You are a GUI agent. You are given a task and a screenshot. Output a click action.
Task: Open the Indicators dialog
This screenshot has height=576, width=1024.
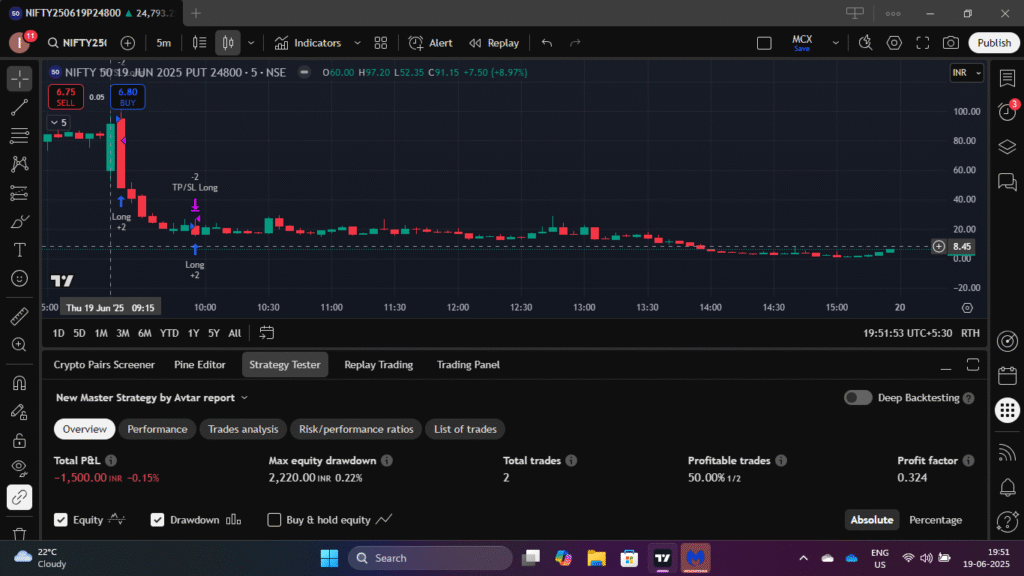pos(308,43)
